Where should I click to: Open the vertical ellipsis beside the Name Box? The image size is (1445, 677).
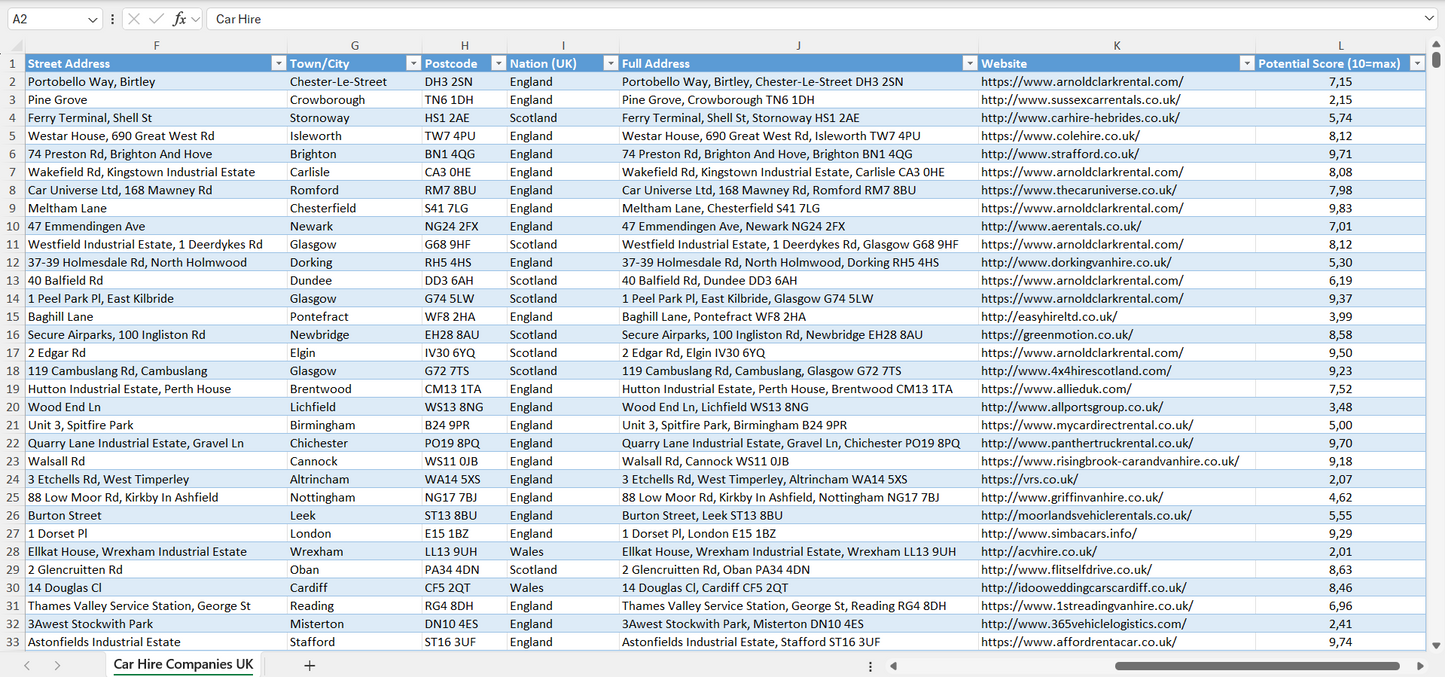[x=112, y=18]
